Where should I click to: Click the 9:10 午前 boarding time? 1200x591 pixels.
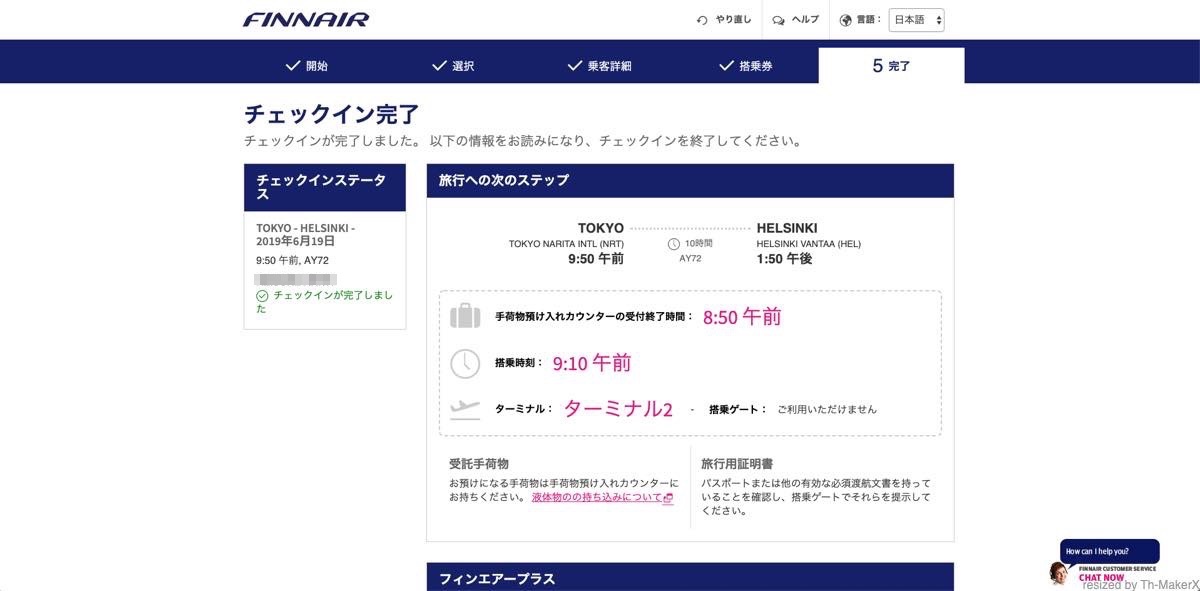(x=592, y=363)
